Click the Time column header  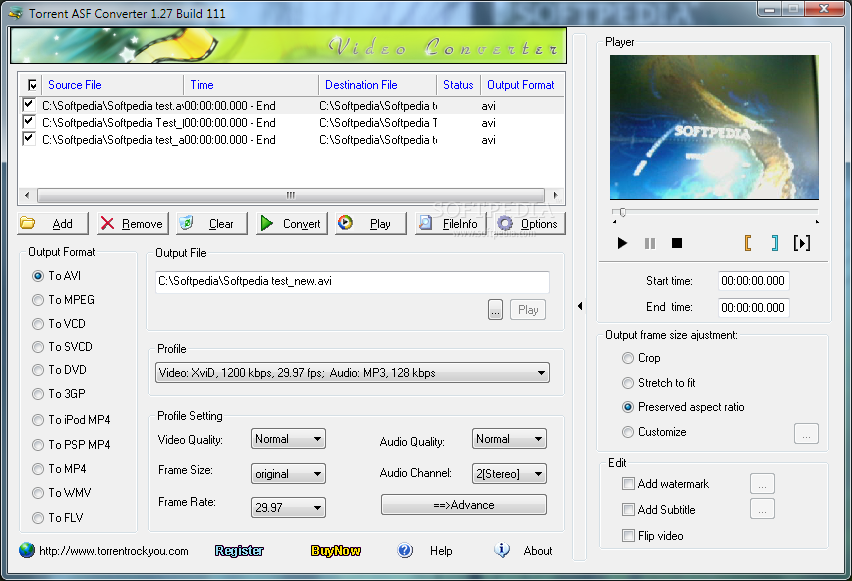click(x=251, y=85)
